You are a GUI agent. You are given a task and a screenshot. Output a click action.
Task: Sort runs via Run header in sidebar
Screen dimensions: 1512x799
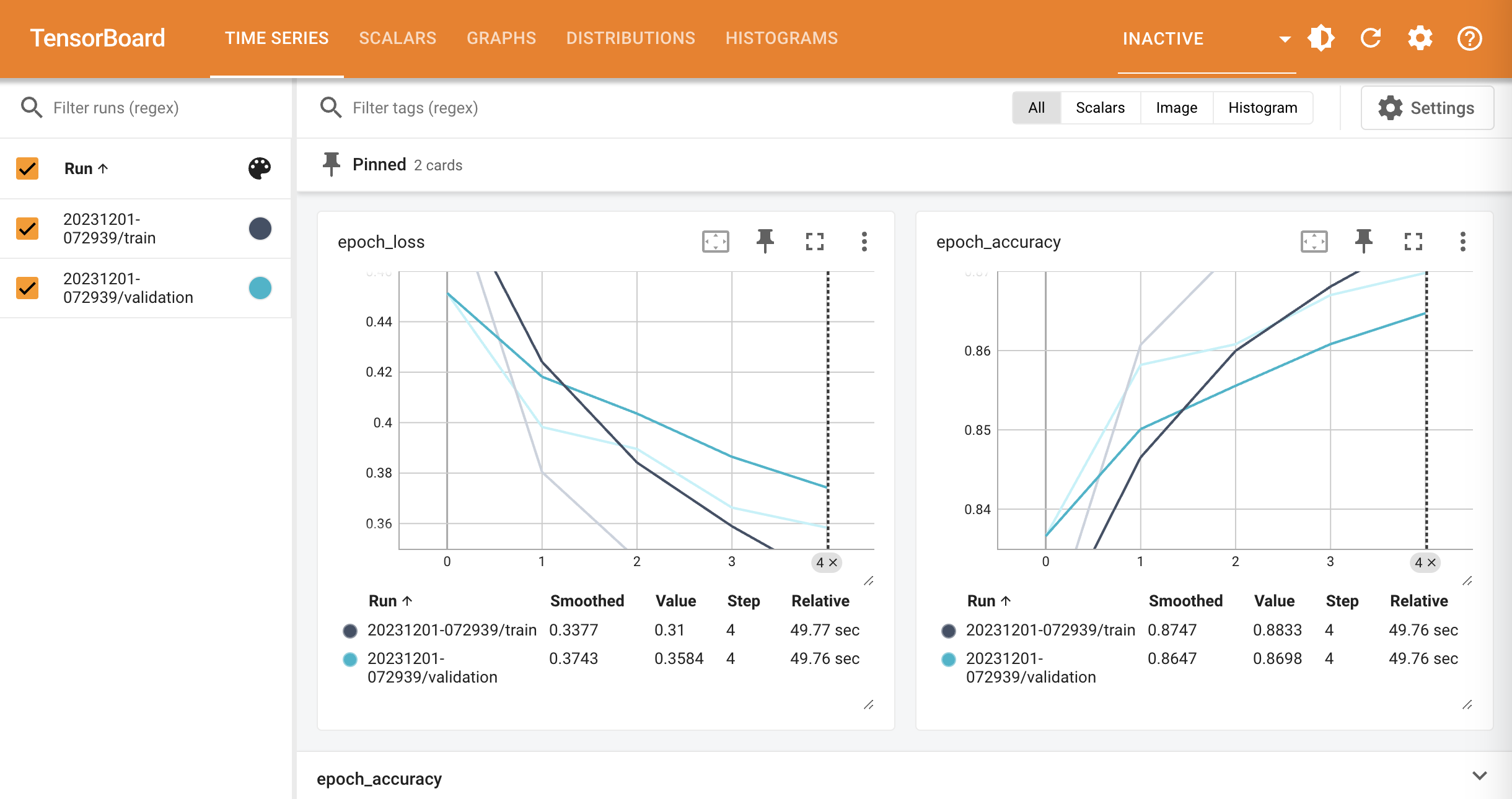pyautogui.click(x=86, y=168)
